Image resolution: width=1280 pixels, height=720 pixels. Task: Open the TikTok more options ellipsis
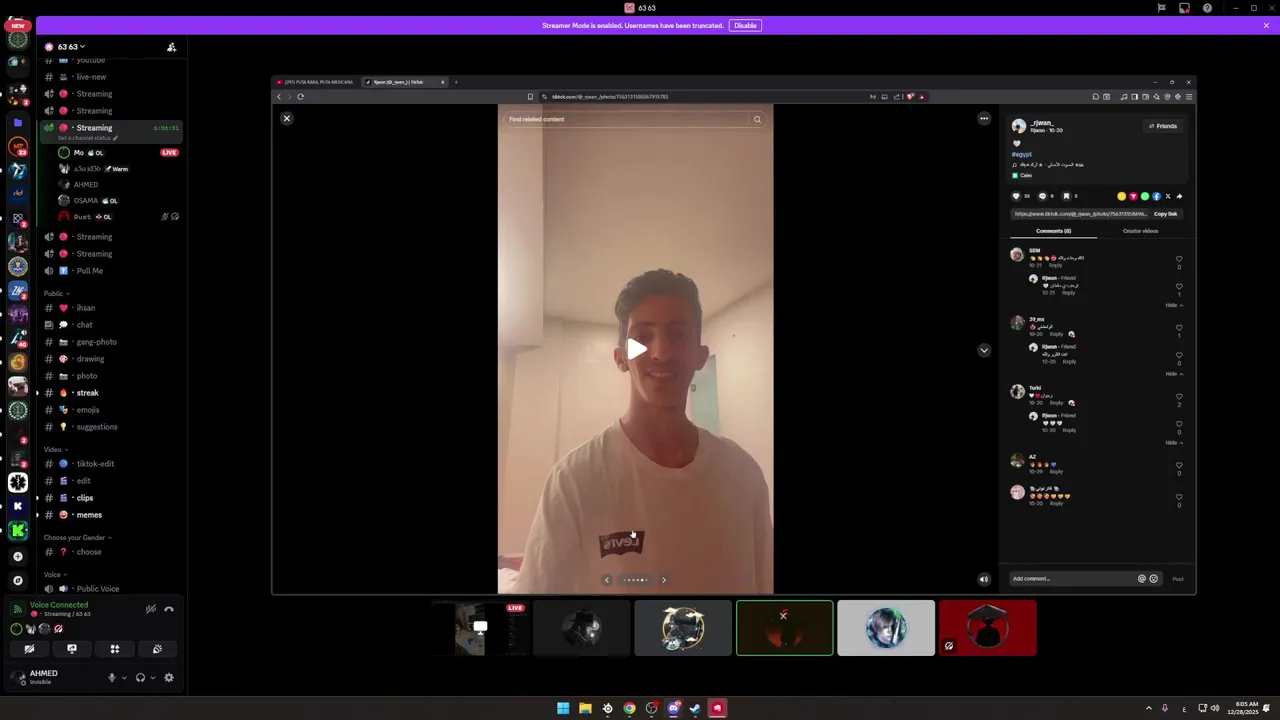pos(984,119)
